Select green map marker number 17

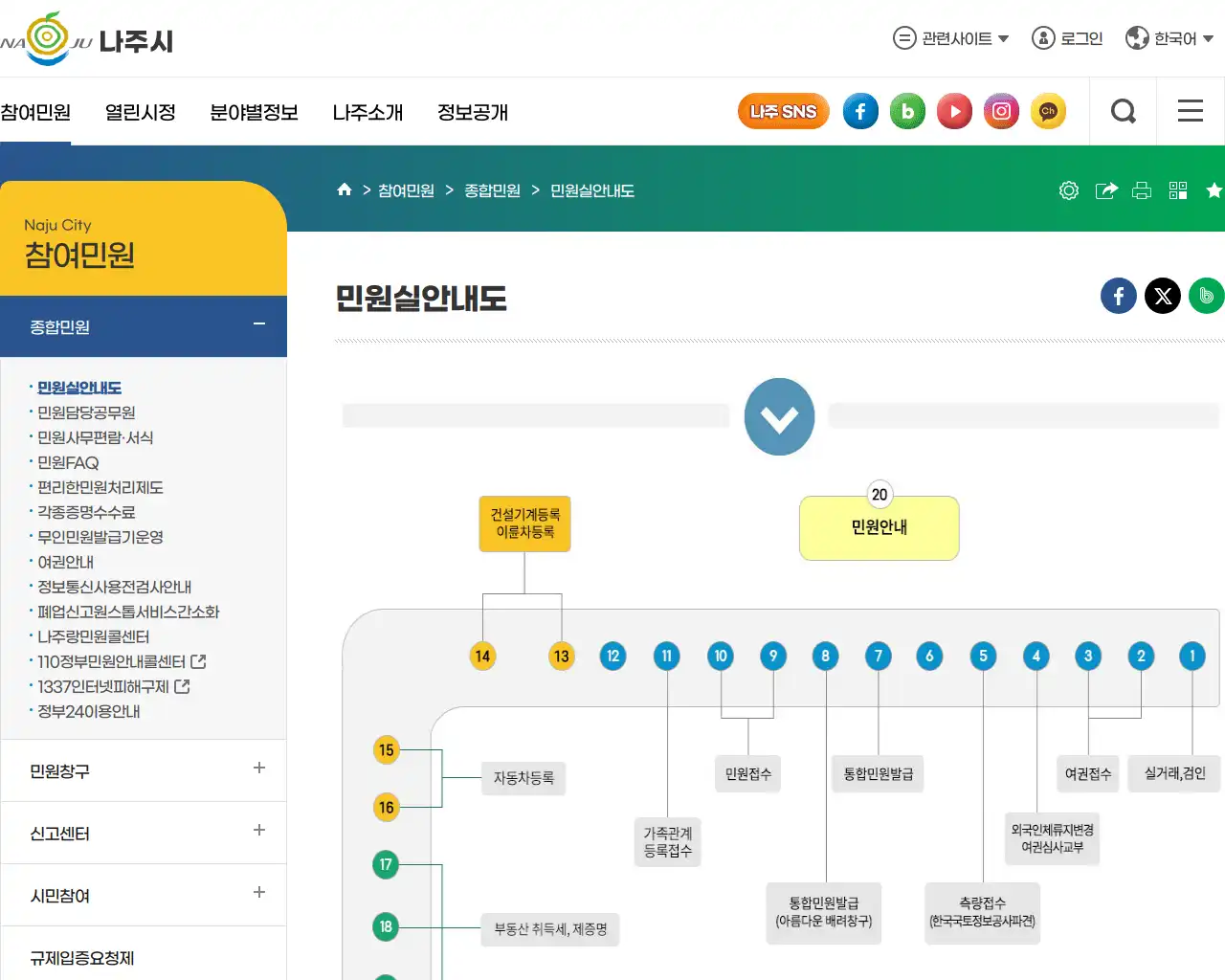coord(386,865)
